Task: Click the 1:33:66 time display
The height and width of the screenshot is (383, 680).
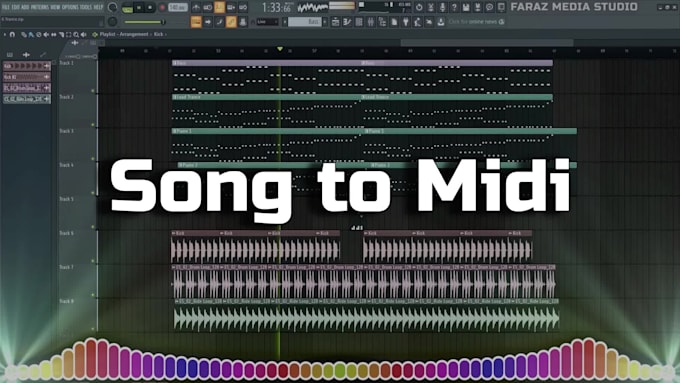Action: [x=277, y=7]
